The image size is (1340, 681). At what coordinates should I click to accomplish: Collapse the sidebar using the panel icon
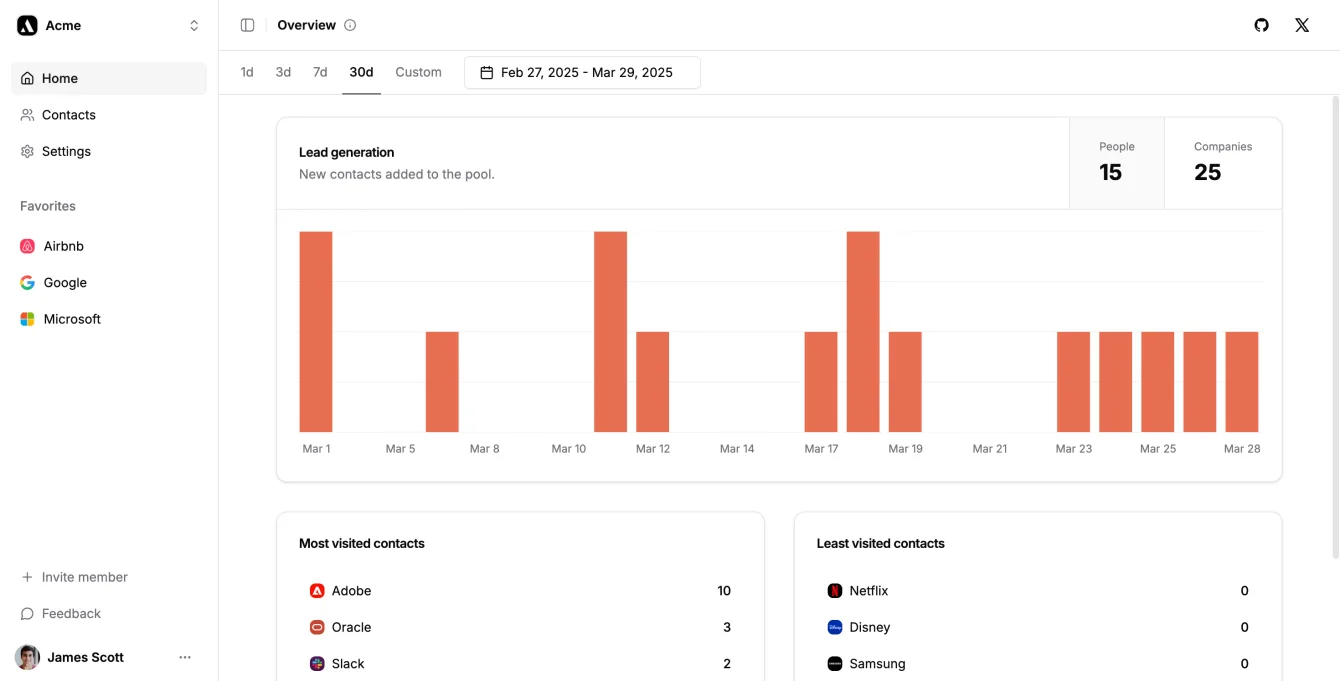click(x=246, y=24)
